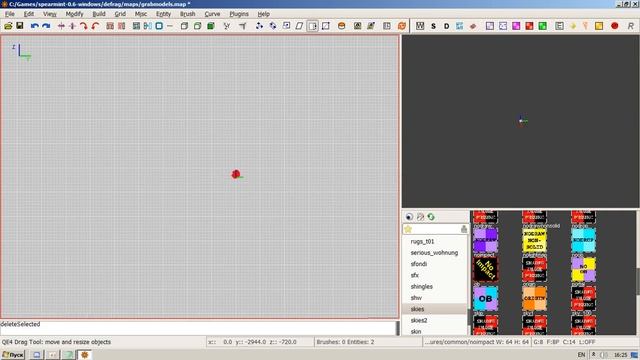Click the EN language indicator in the tray

pos(581,355)
